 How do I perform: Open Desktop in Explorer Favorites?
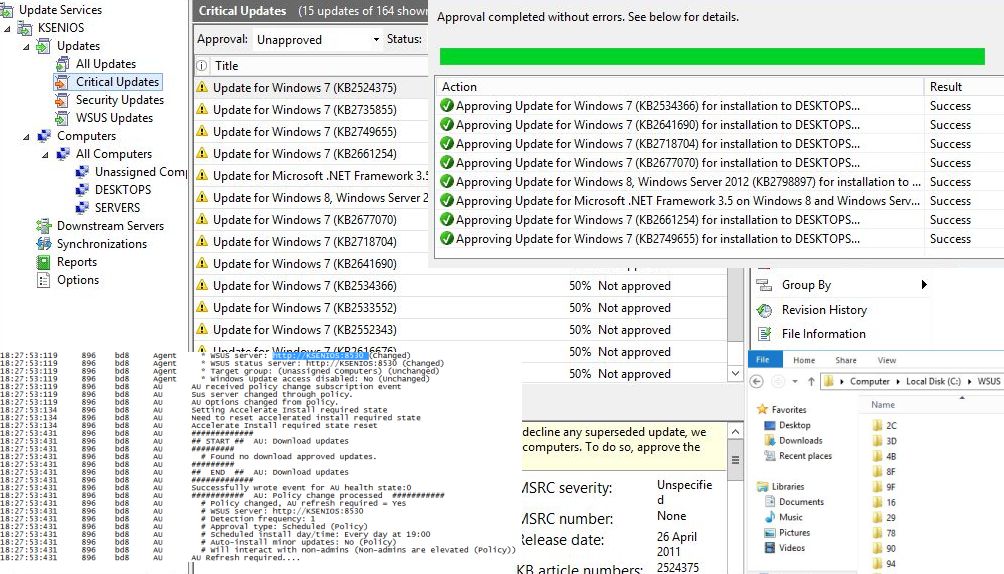pyautogui.click(x=795, y=425)
